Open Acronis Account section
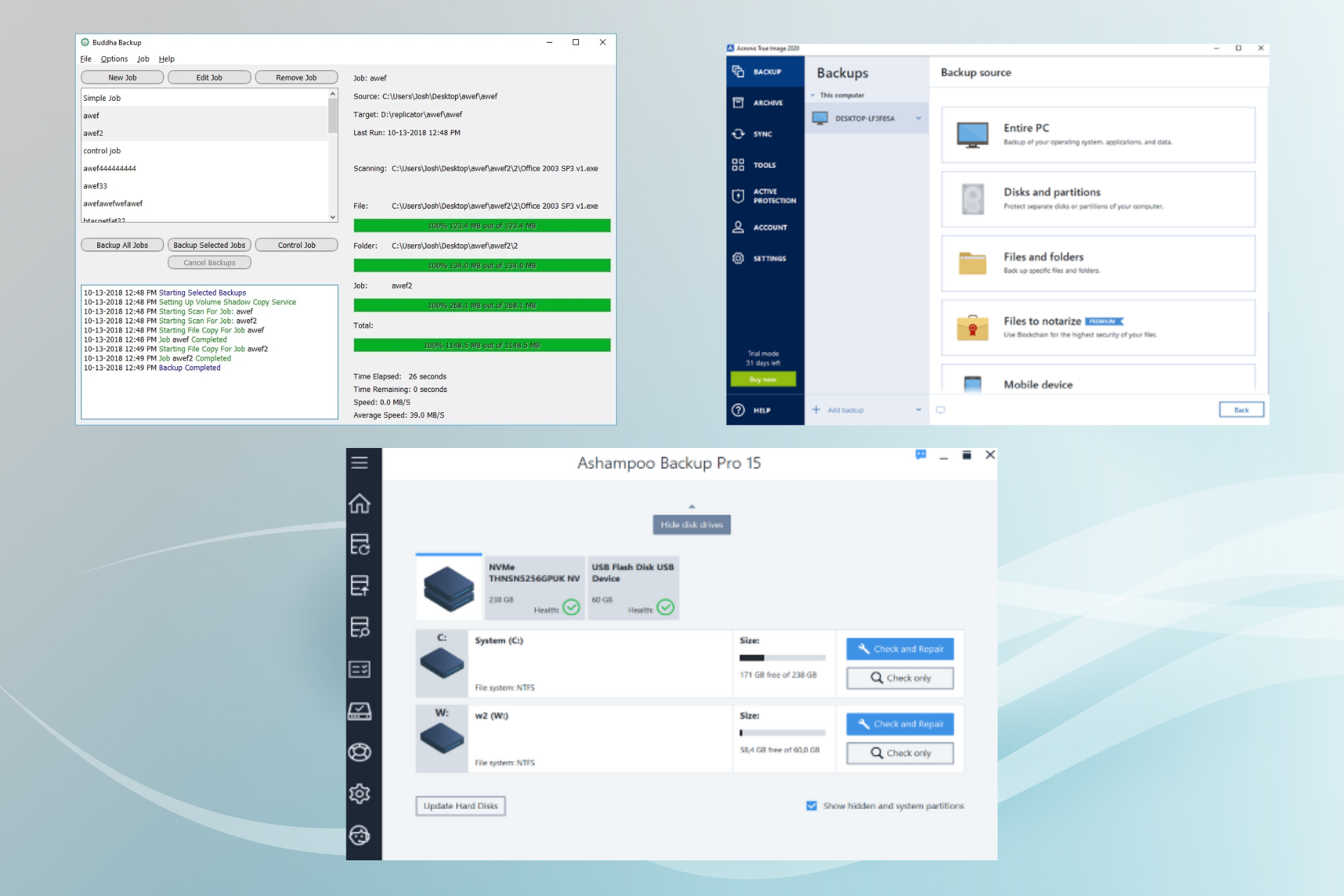This screenshot has width=1344, height=896. click(765, 227)
